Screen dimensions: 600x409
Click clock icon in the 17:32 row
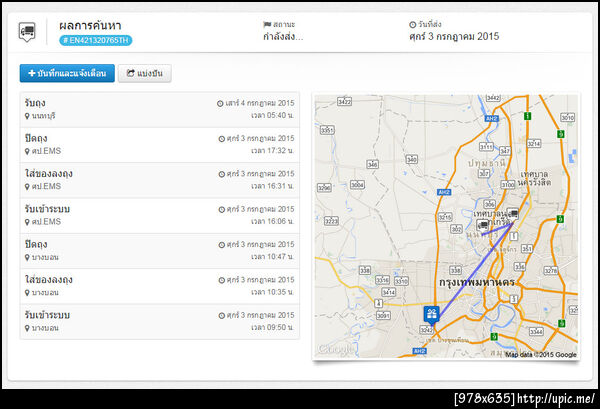pos(222,139)
